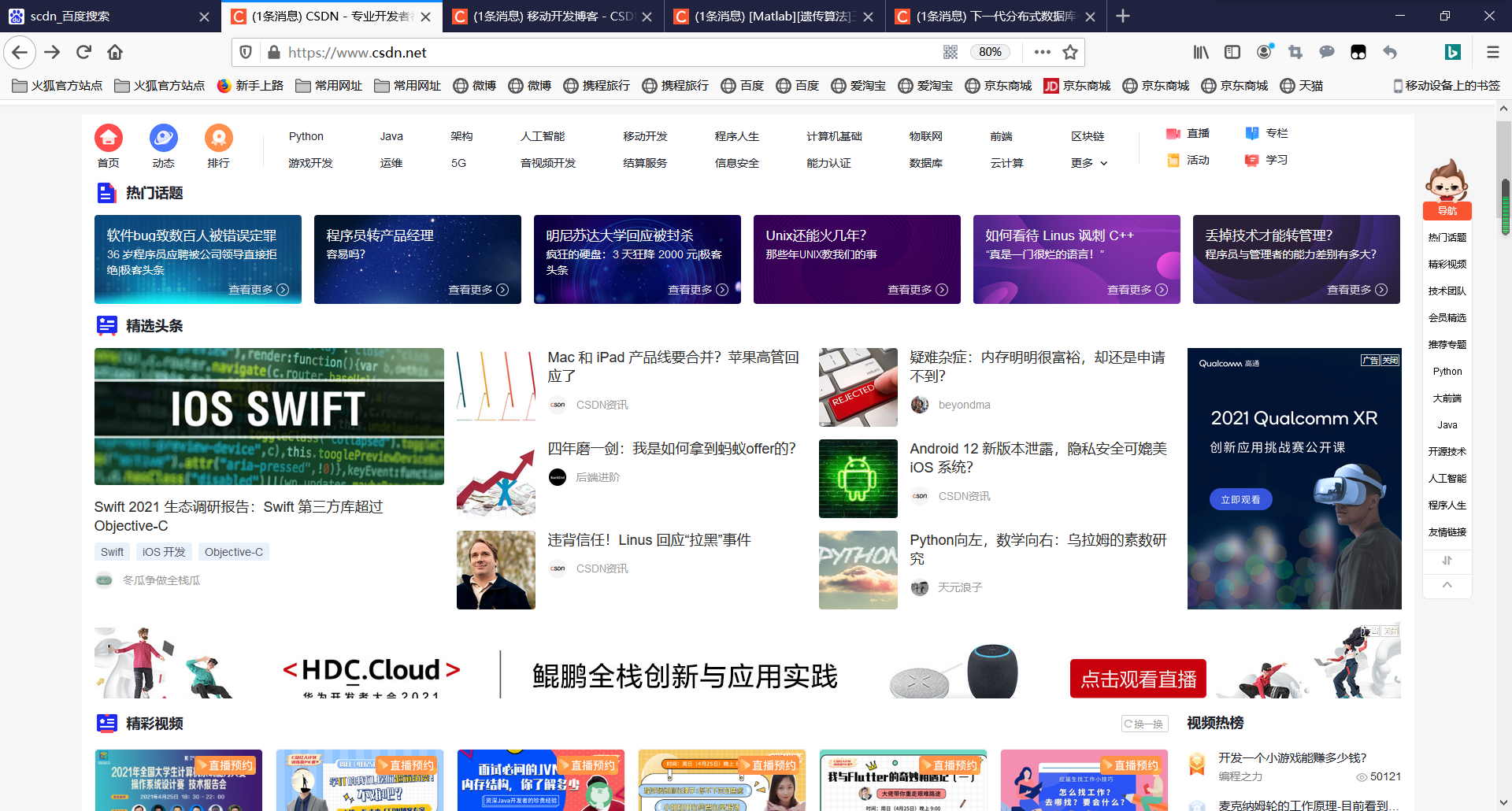Click the scrollbar down arrow
The image size is (1512, 811).
1504,803
